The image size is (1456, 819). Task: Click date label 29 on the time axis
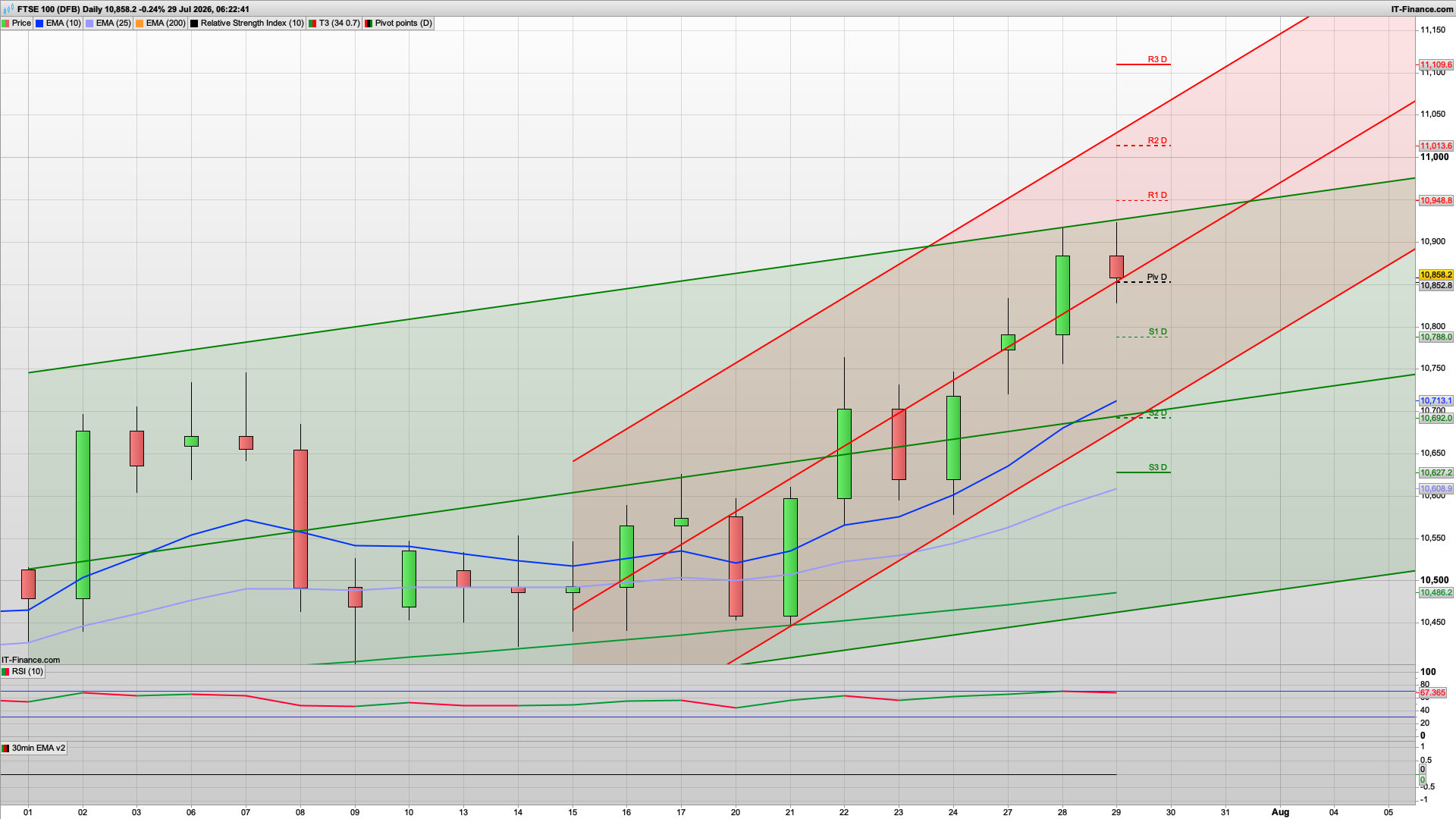(x=1116, y=812)
